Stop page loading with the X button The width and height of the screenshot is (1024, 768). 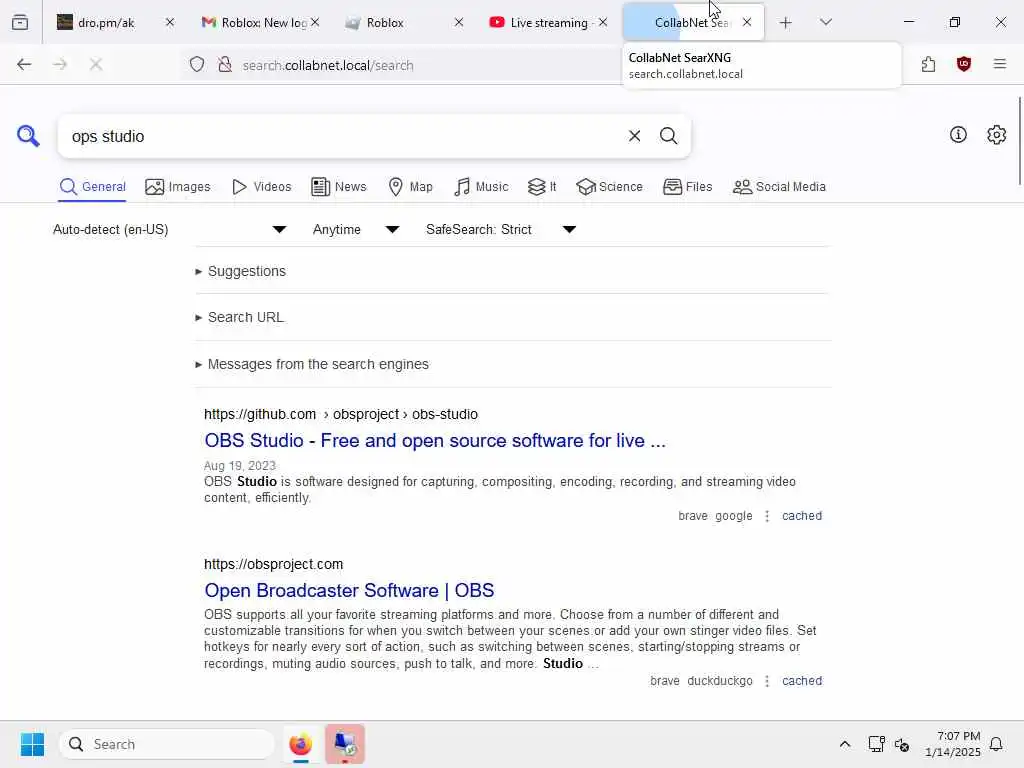click(x=96, y=64)
